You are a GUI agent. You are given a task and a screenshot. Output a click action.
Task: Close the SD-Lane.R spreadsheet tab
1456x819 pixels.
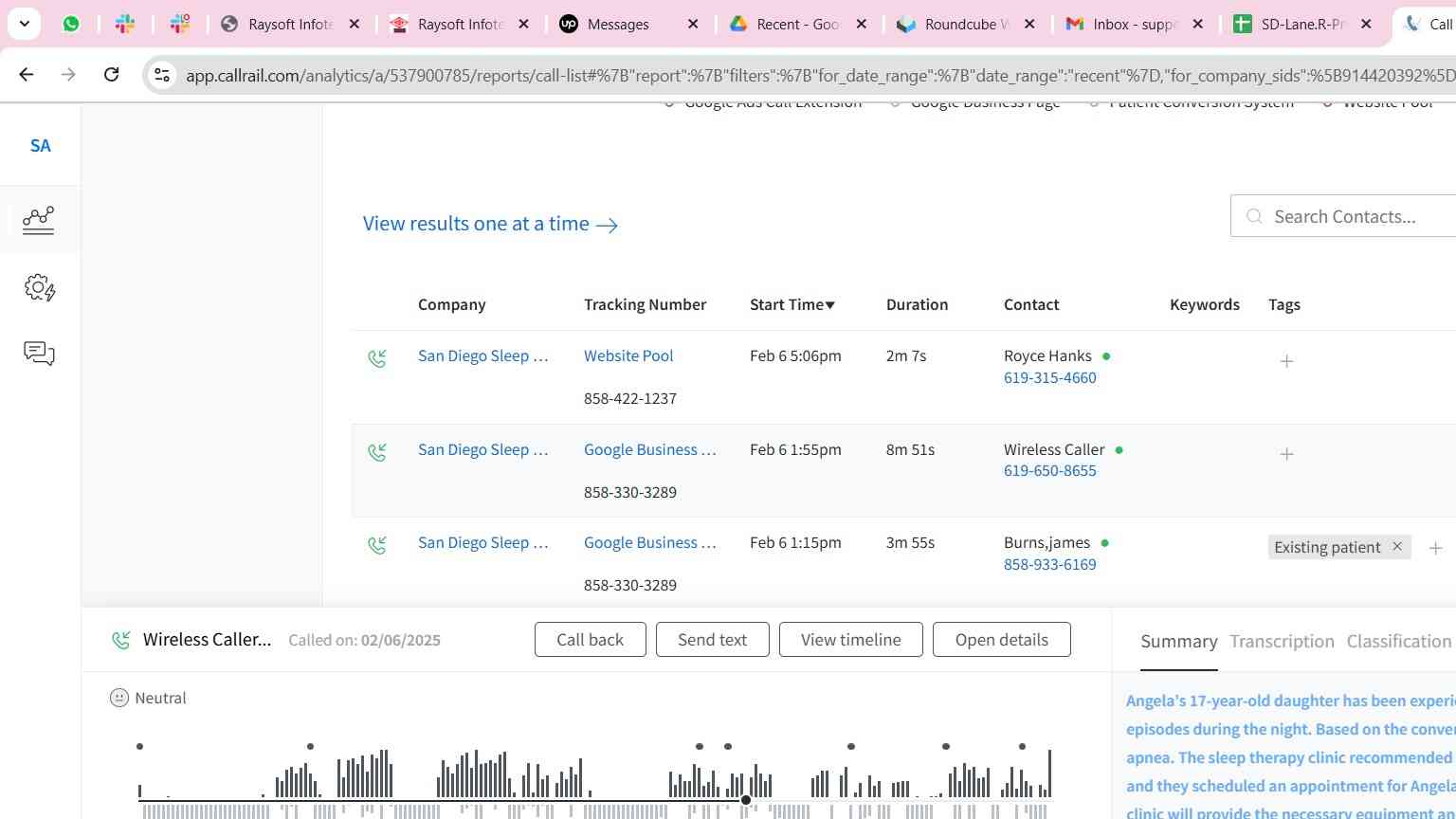coord(1366,24)
